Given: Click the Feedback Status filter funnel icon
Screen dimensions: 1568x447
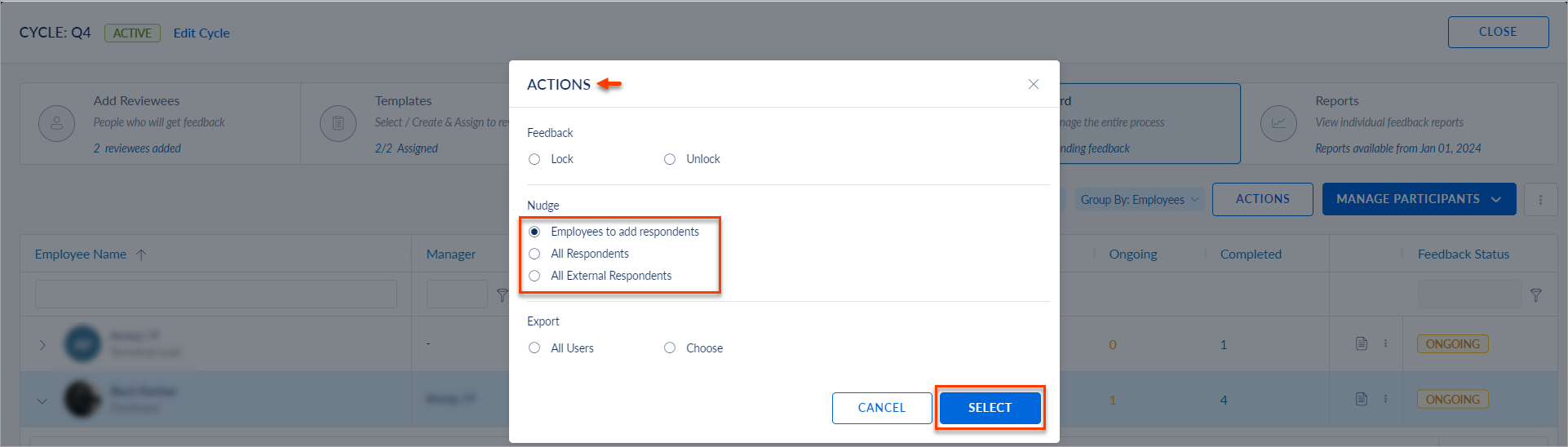Looking at the screenshot, I should 1535,294.
